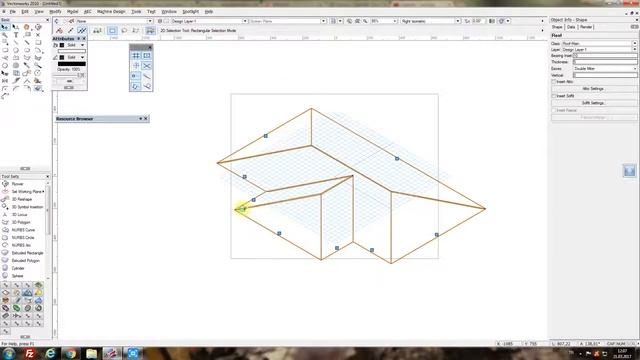Viewport: 640px width, 360px height.
Task: Open the Edit menu
Action: click(x=25, y=12)
